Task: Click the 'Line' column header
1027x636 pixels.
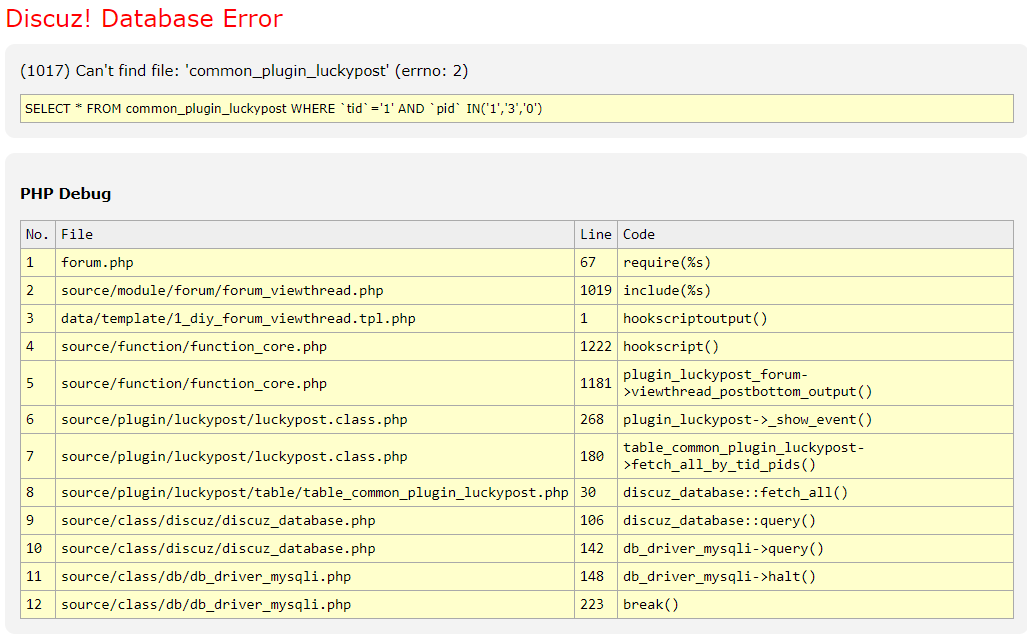Action: click(x=595, y=234)
